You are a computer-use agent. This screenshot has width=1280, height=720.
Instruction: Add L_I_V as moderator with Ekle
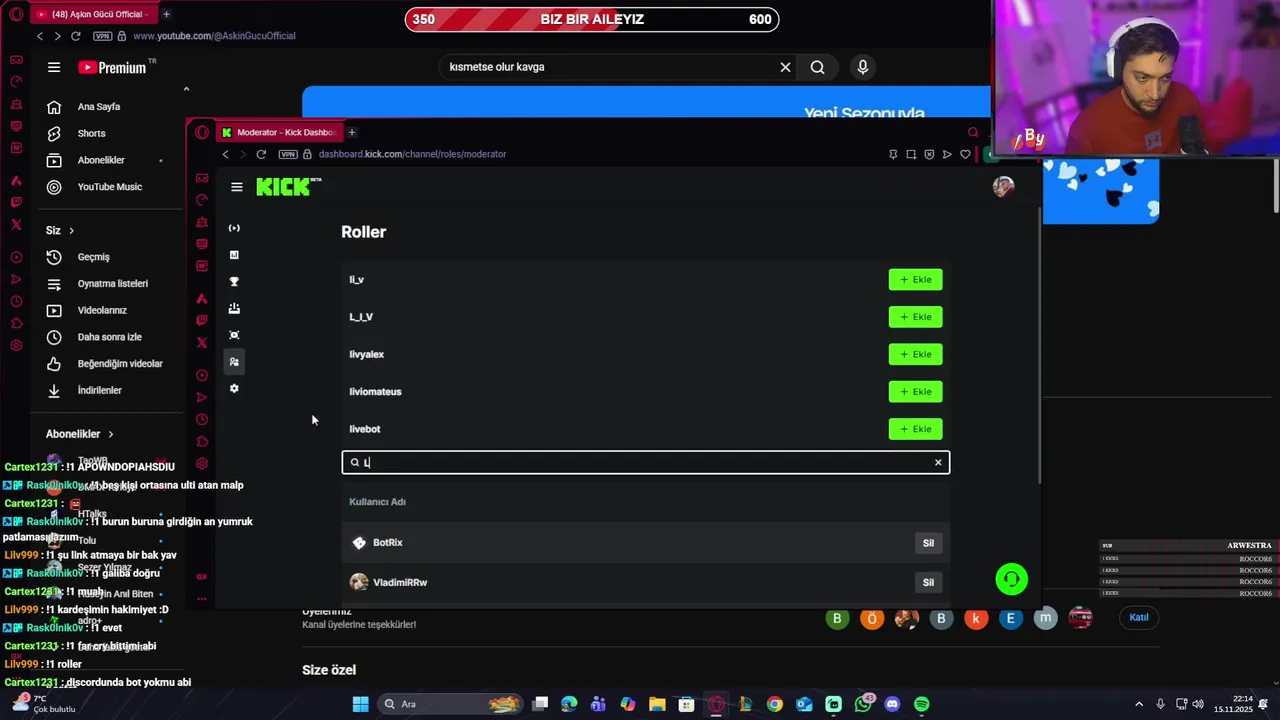[915, 317]
